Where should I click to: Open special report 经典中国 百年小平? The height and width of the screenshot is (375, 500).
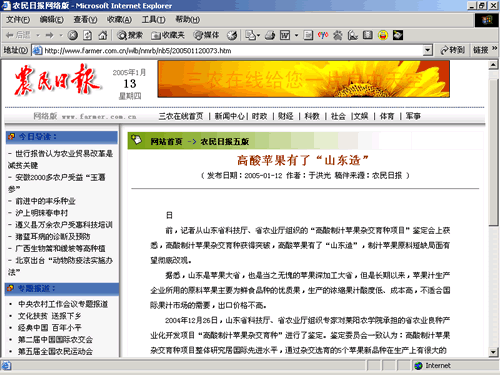[x=50, y=328]
